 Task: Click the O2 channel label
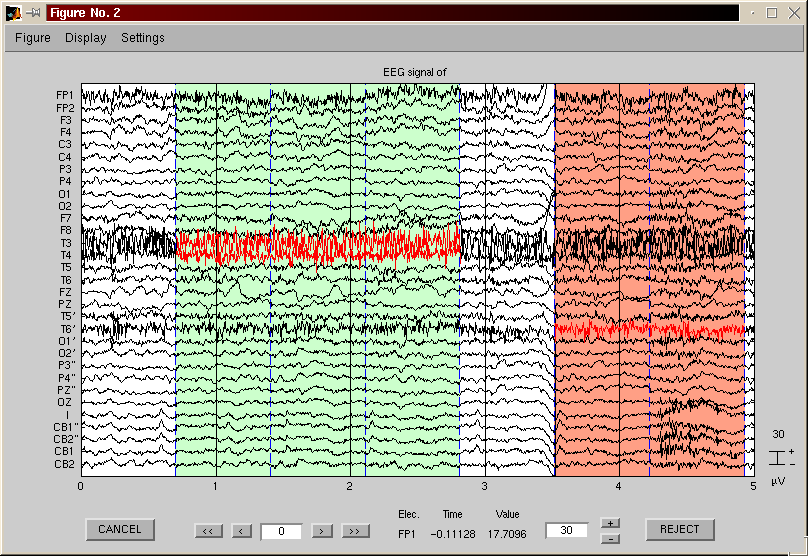pyautogui.click(x=65, y=206)
